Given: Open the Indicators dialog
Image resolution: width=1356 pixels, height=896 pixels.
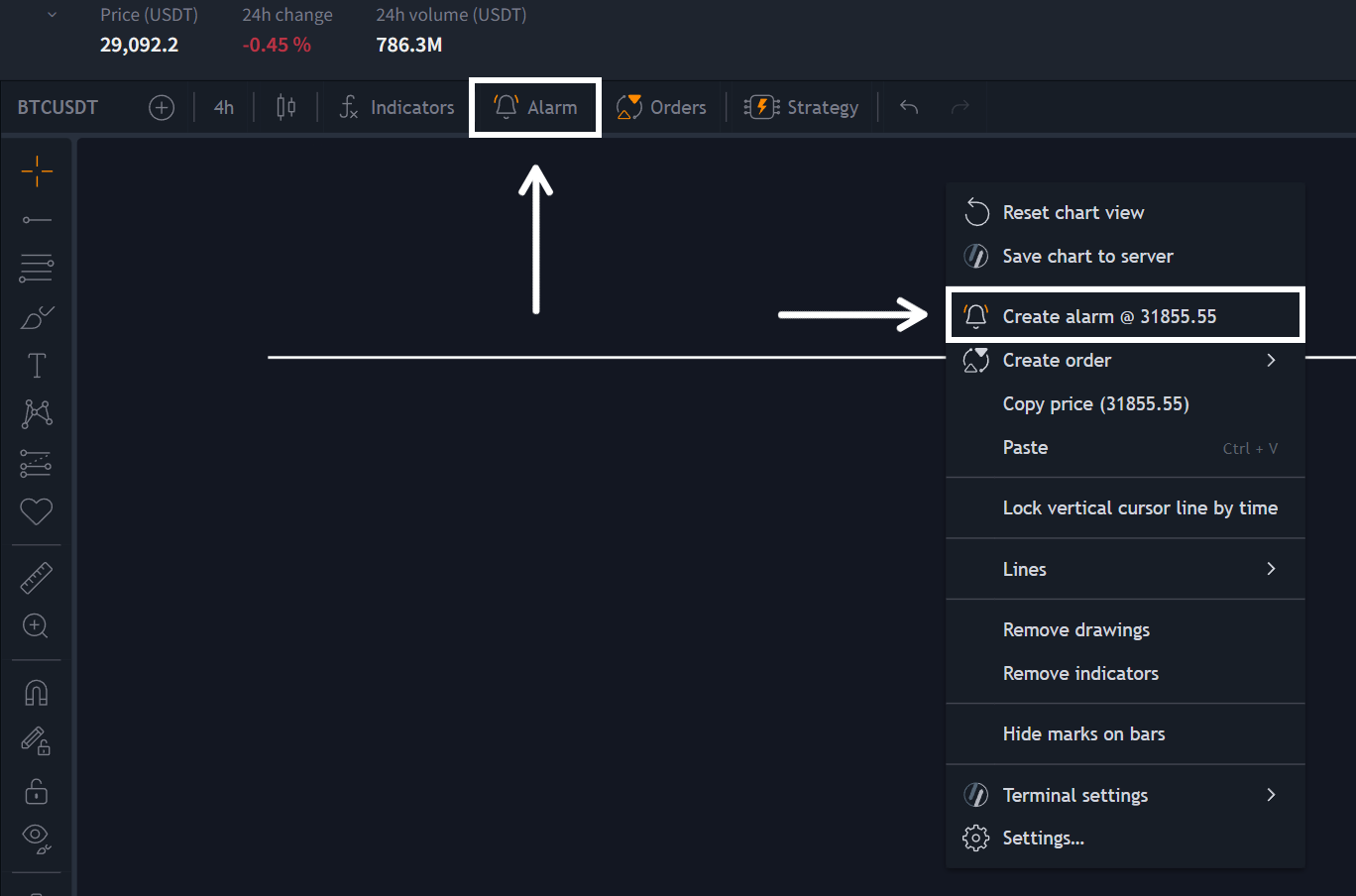Looking at the screenshot, I should [396, 107].
